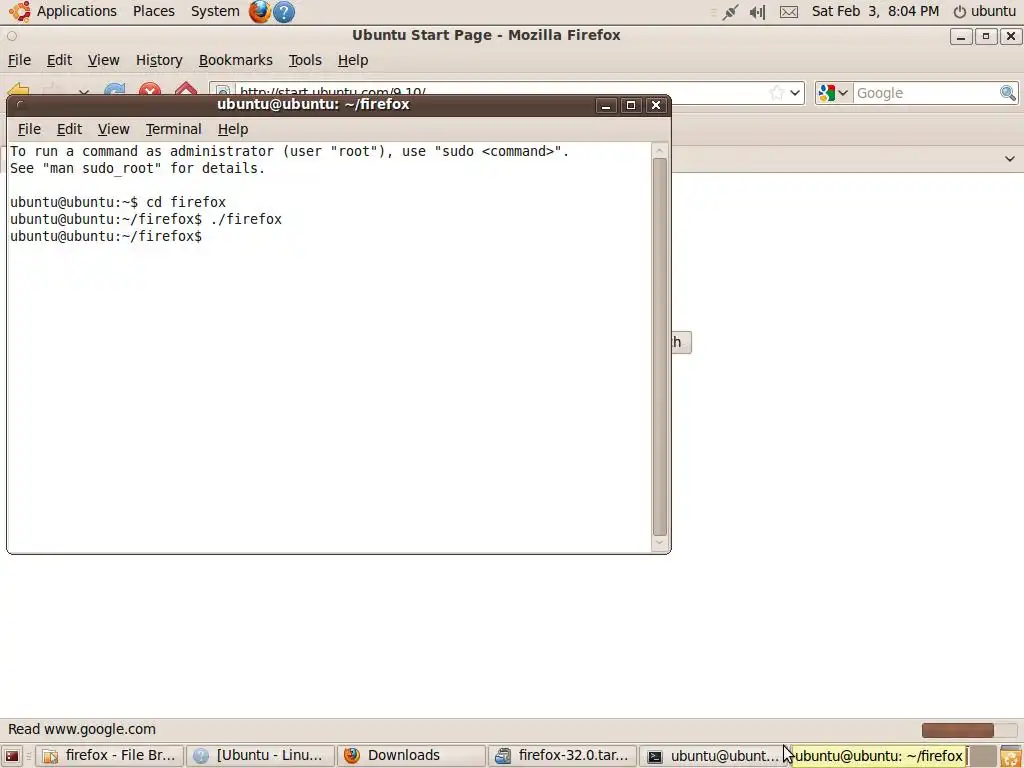Click the Firefox Reload toolbar icon
This screenshot has width=1024, height=768.
tap(115, 90)
